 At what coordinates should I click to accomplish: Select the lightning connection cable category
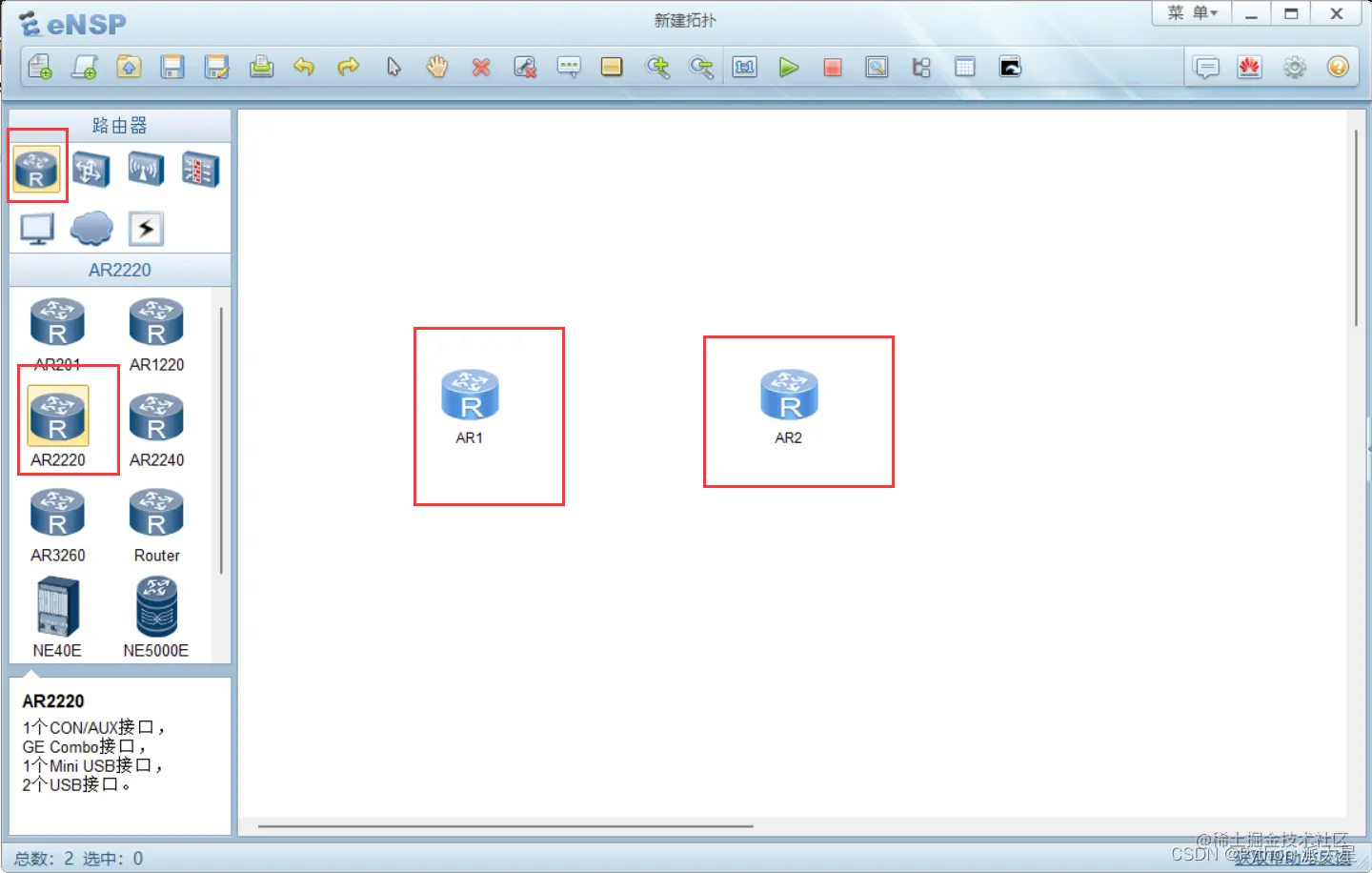146,229
